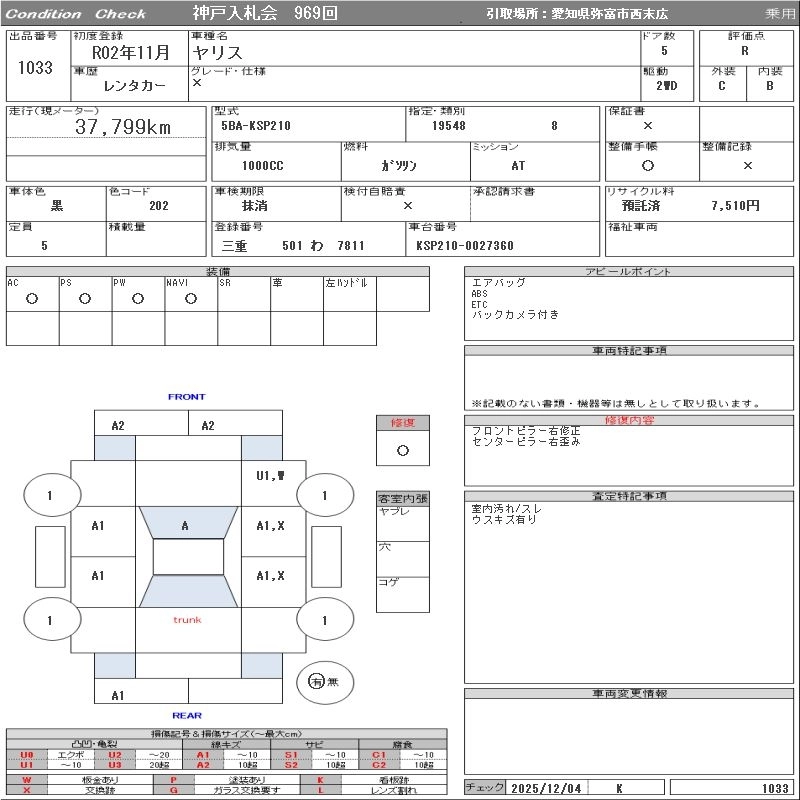800x800 pixels.
Task: Click the check date 2025/12/04 field
Action: (x=546, y=788)
